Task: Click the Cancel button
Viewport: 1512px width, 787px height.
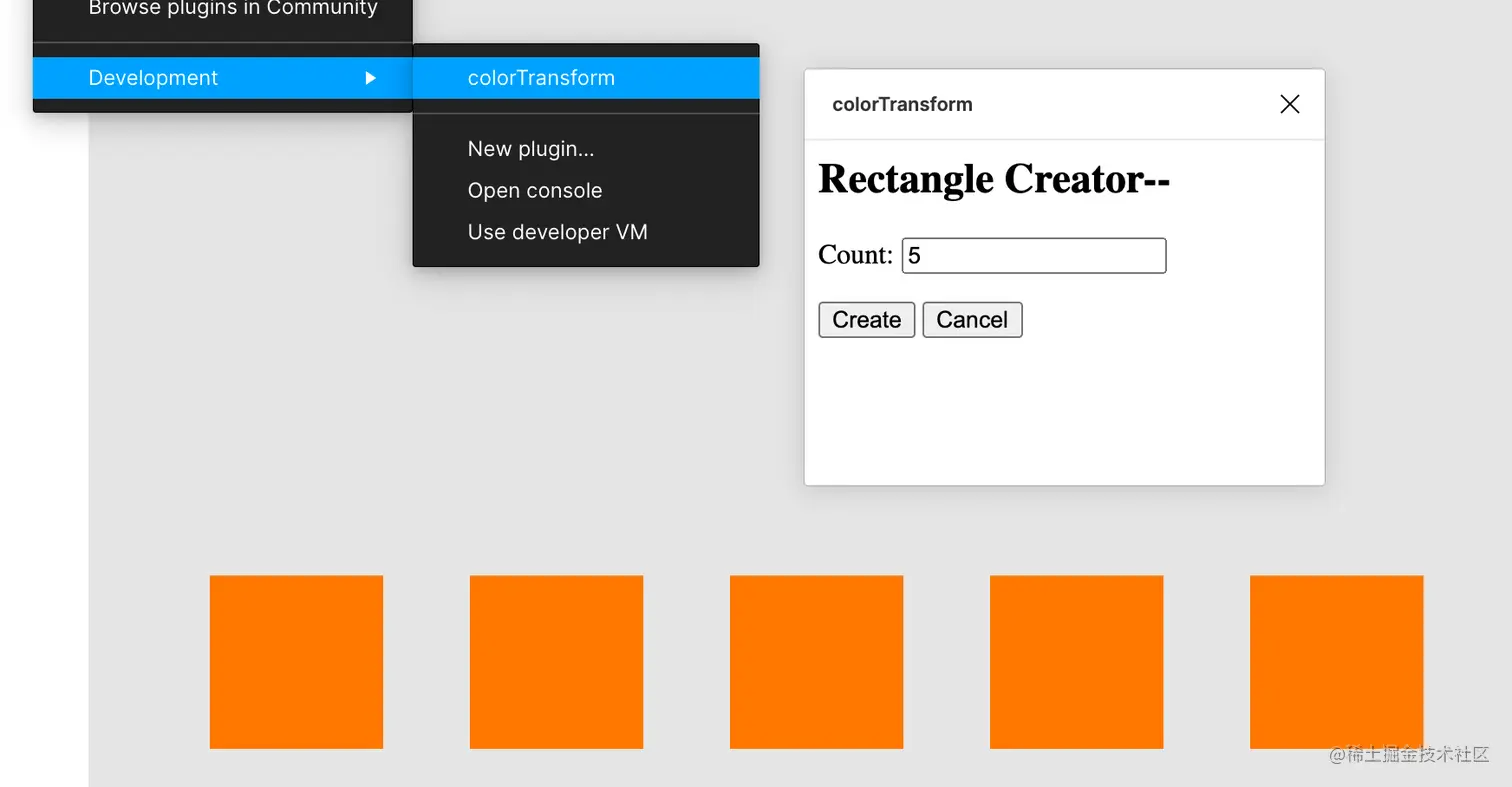Action: coord(972,320)
